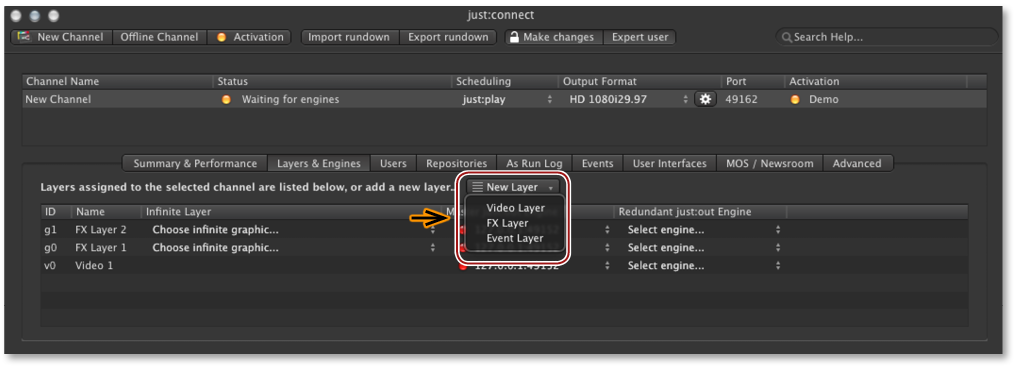Viewport: 1015px width, 367px height.
Task: Click the Demo activation status
Action: click(x=823, y=100)
